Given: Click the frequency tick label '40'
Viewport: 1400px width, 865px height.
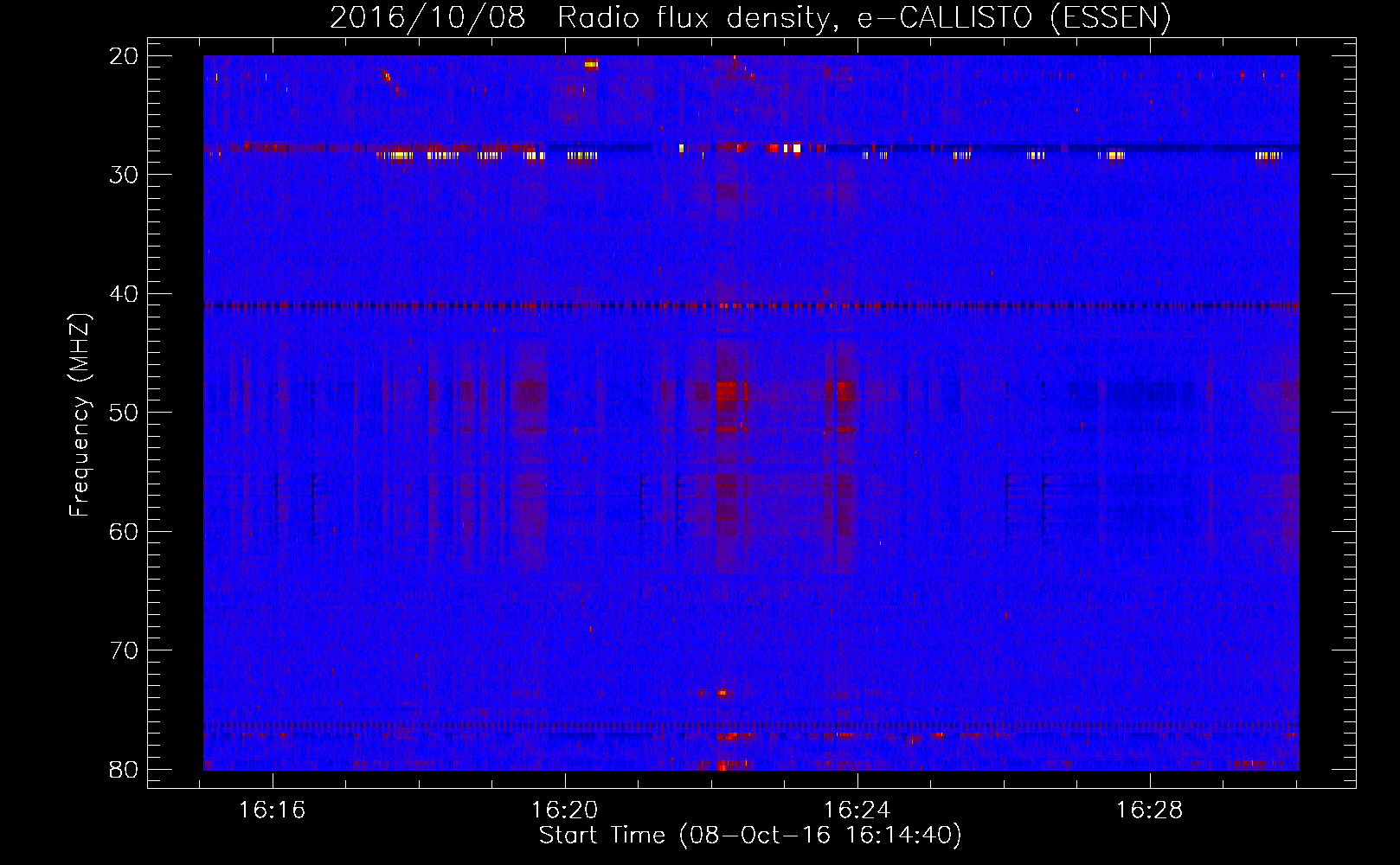Looking at the screenshot, I should click(124, 294).
